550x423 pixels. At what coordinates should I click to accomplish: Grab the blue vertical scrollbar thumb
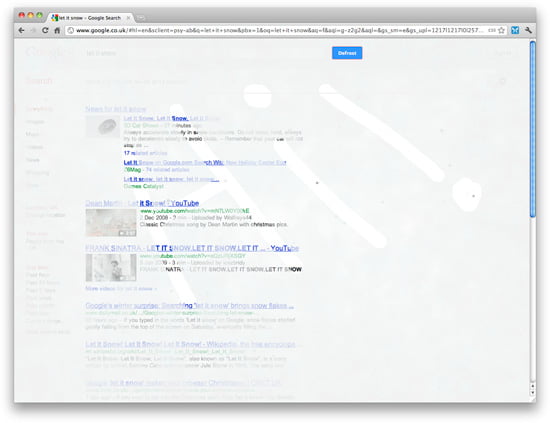click(x=532, y=129)
